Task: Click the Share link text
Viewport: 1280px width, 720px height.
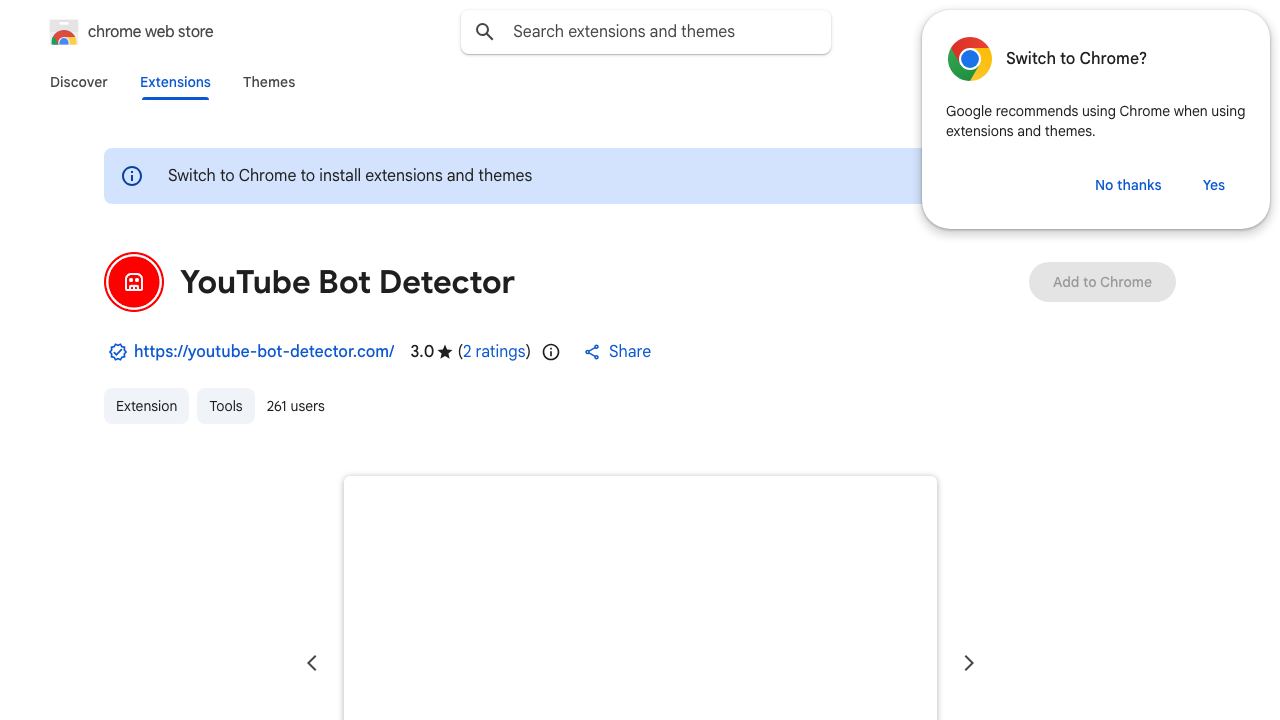Action: click(x=630, y=352)
